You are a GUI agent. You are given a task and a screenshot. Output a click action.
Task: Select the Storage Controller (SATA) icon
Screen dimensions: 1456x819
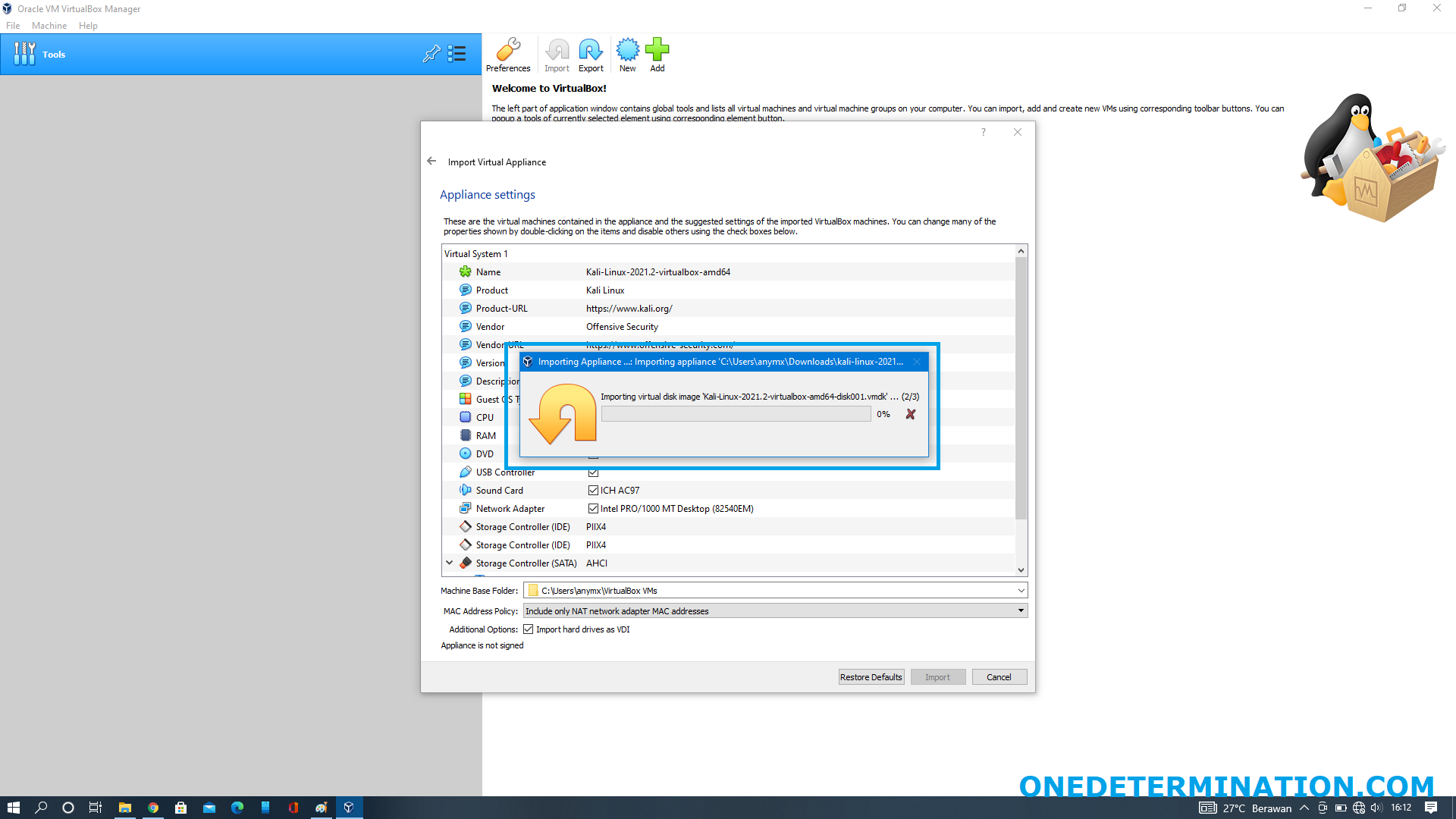point(466,563)
